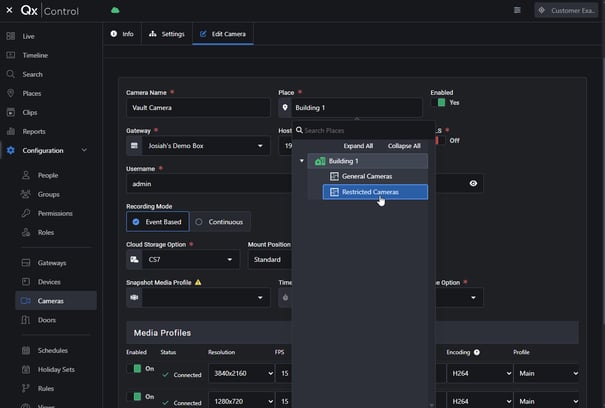
Task: Toggle the camera Enabled switch
Action: pos(438,102)
